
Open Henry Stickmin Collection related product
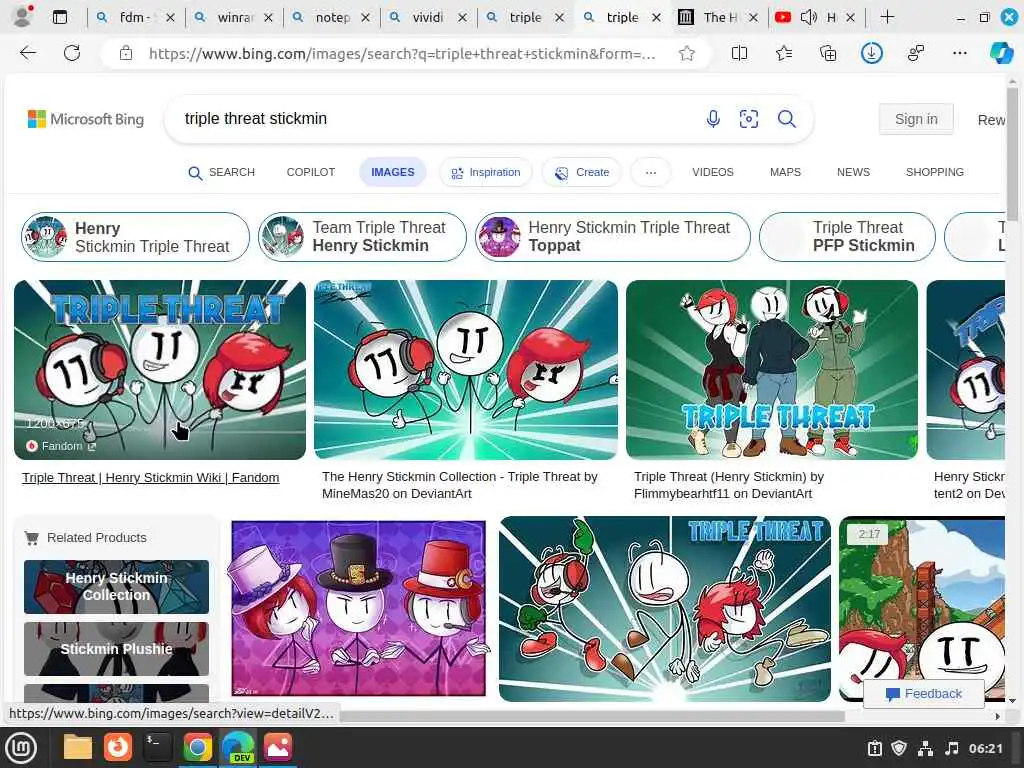coord(116,587)
